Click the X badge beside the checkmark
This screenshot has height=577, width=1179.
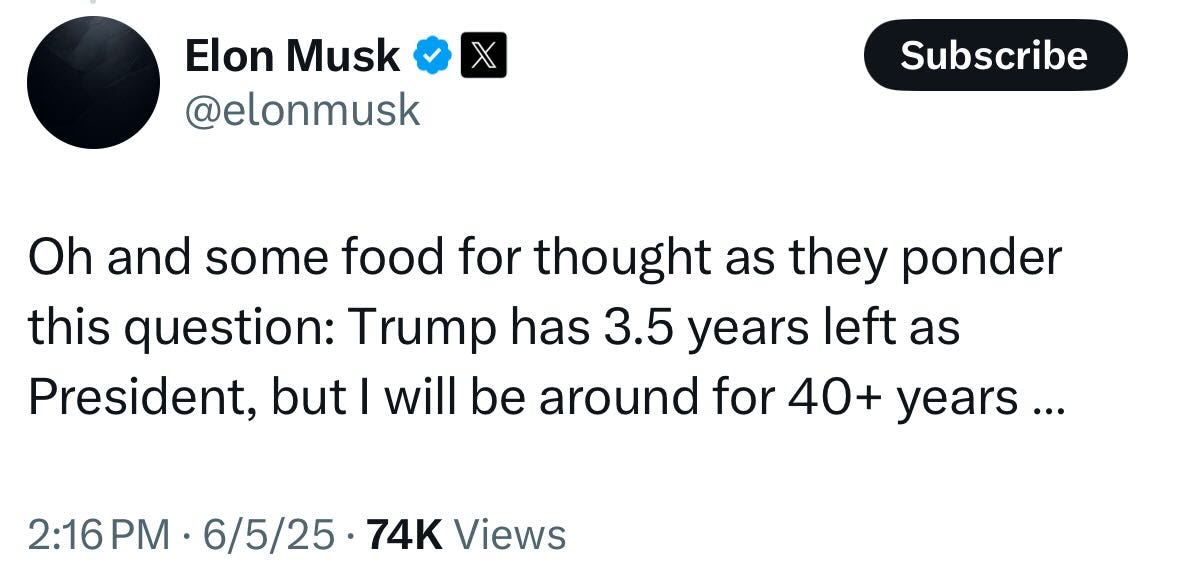[x=482, y=55]
